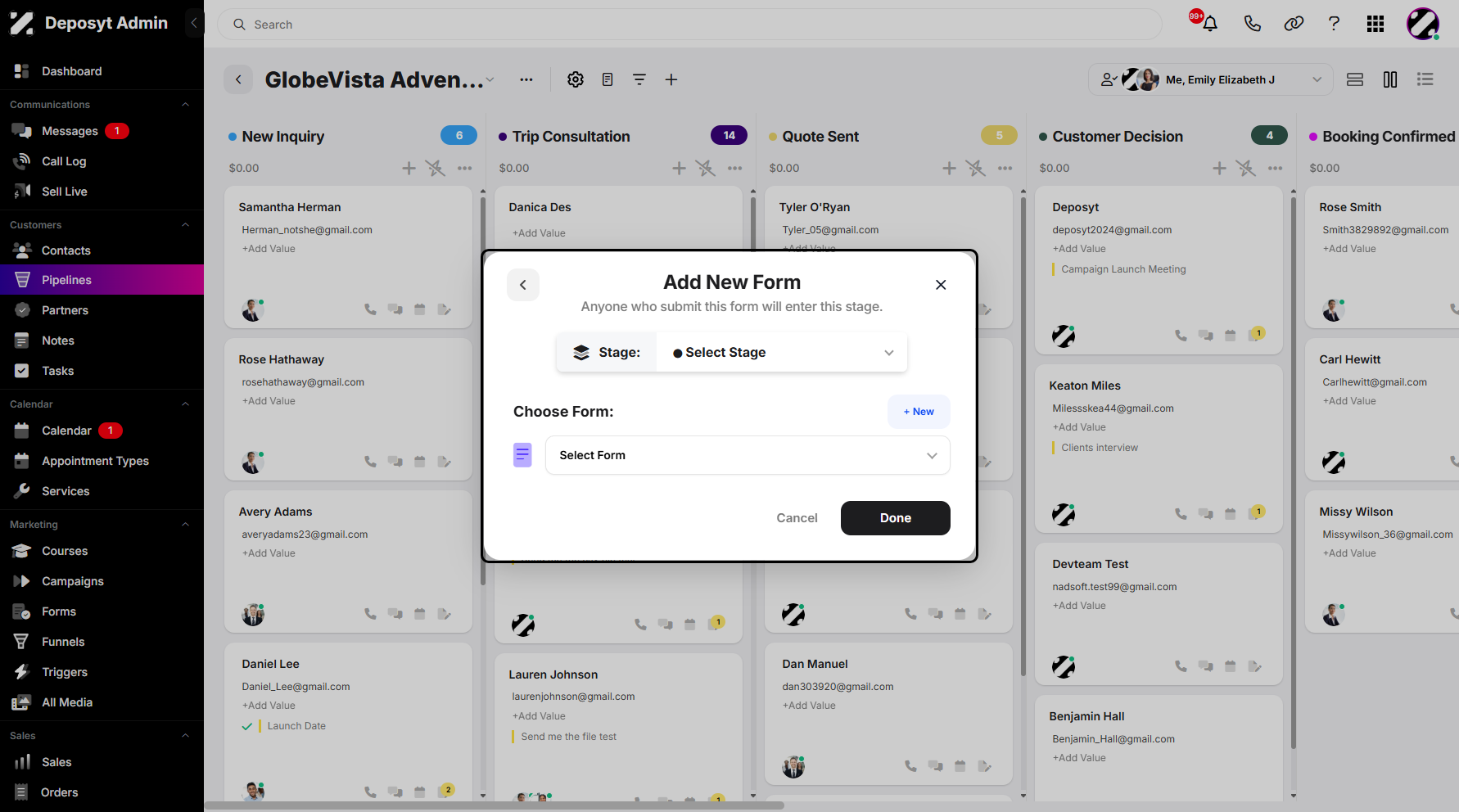
Task: Open the Select Form dropdown
Action: point(748,455)
